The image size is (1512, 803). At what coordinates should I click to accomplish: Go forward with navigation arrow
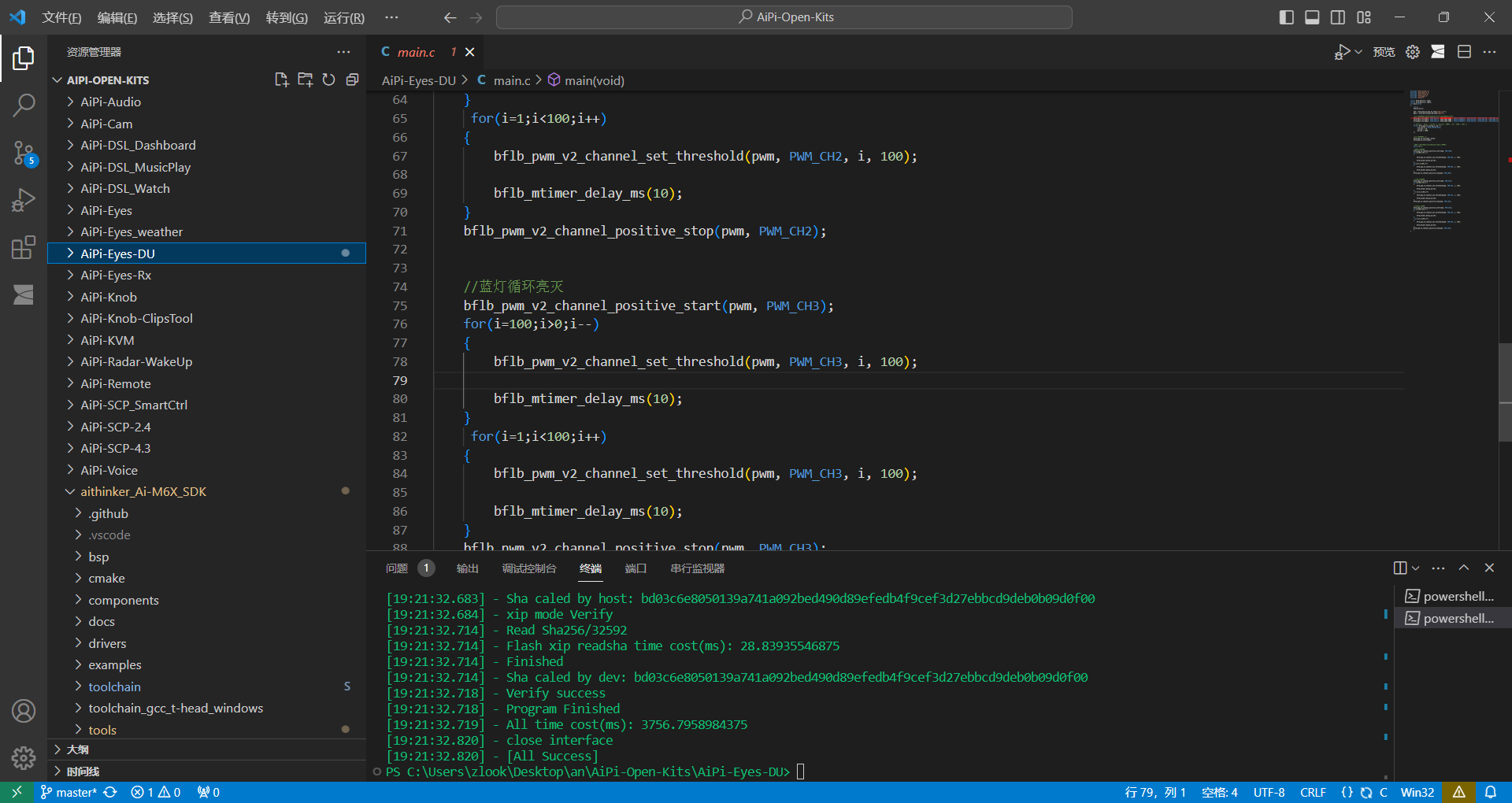pos(476,17)
